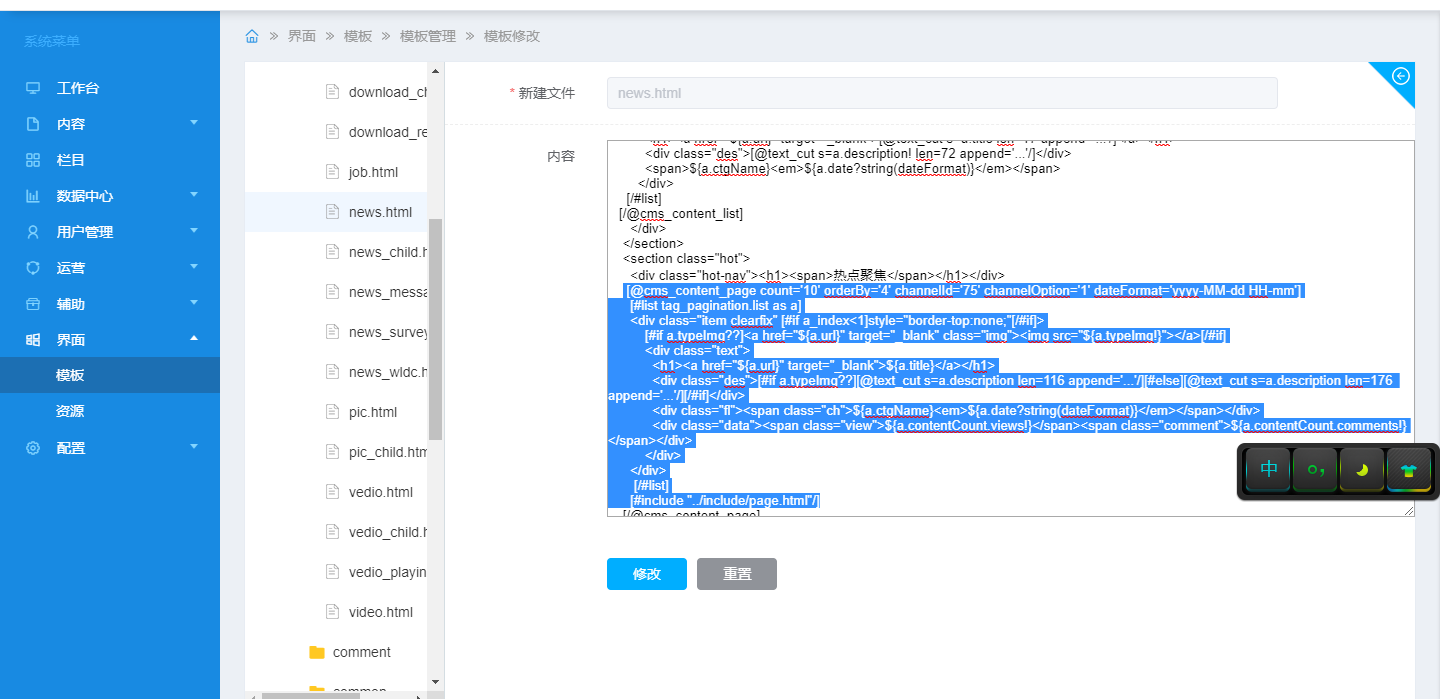1440x699 pixels.
Task: Click the 界面 layout icon
Action: point(33,340)
